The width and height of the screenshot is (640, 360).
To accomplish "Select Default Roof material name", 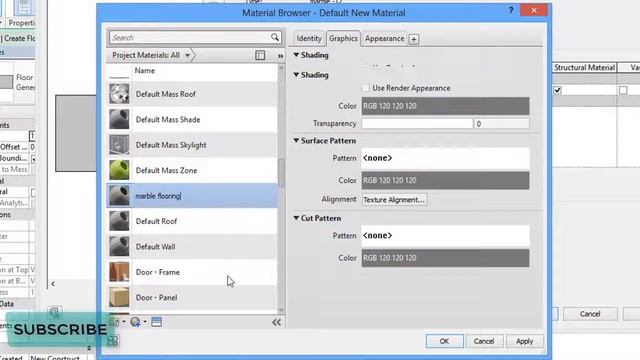I will point(156,221).
